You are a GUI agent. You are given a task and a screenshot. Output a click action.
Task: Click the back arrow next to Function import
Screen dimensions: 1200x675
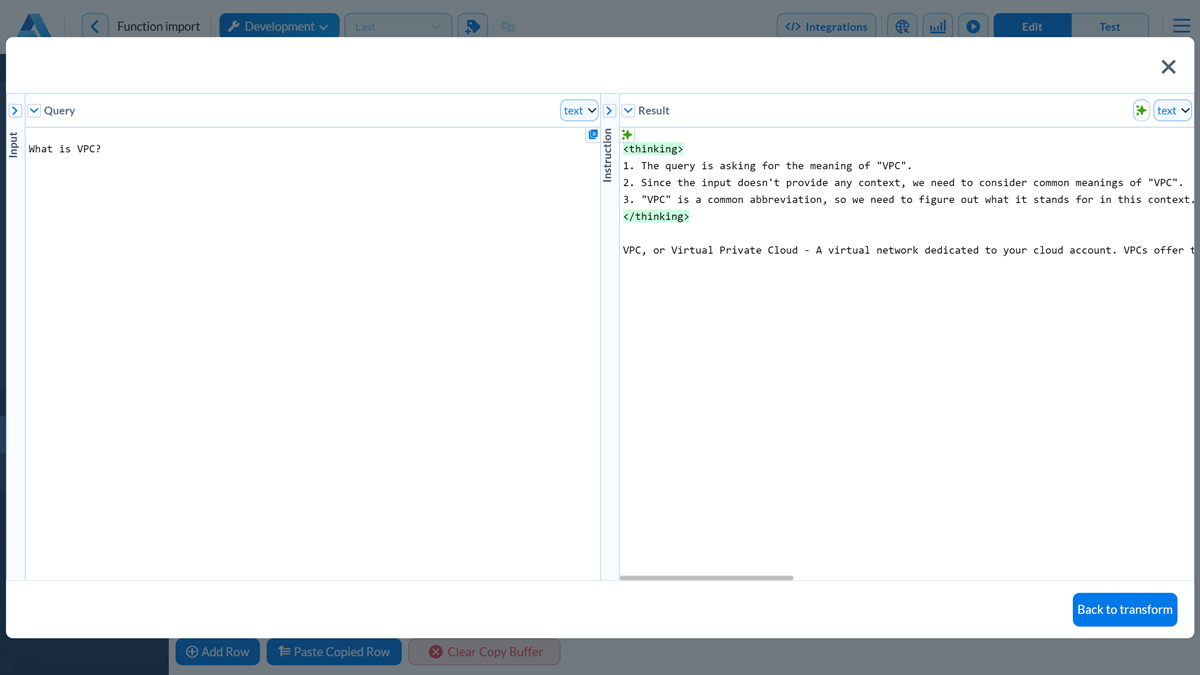95,25
